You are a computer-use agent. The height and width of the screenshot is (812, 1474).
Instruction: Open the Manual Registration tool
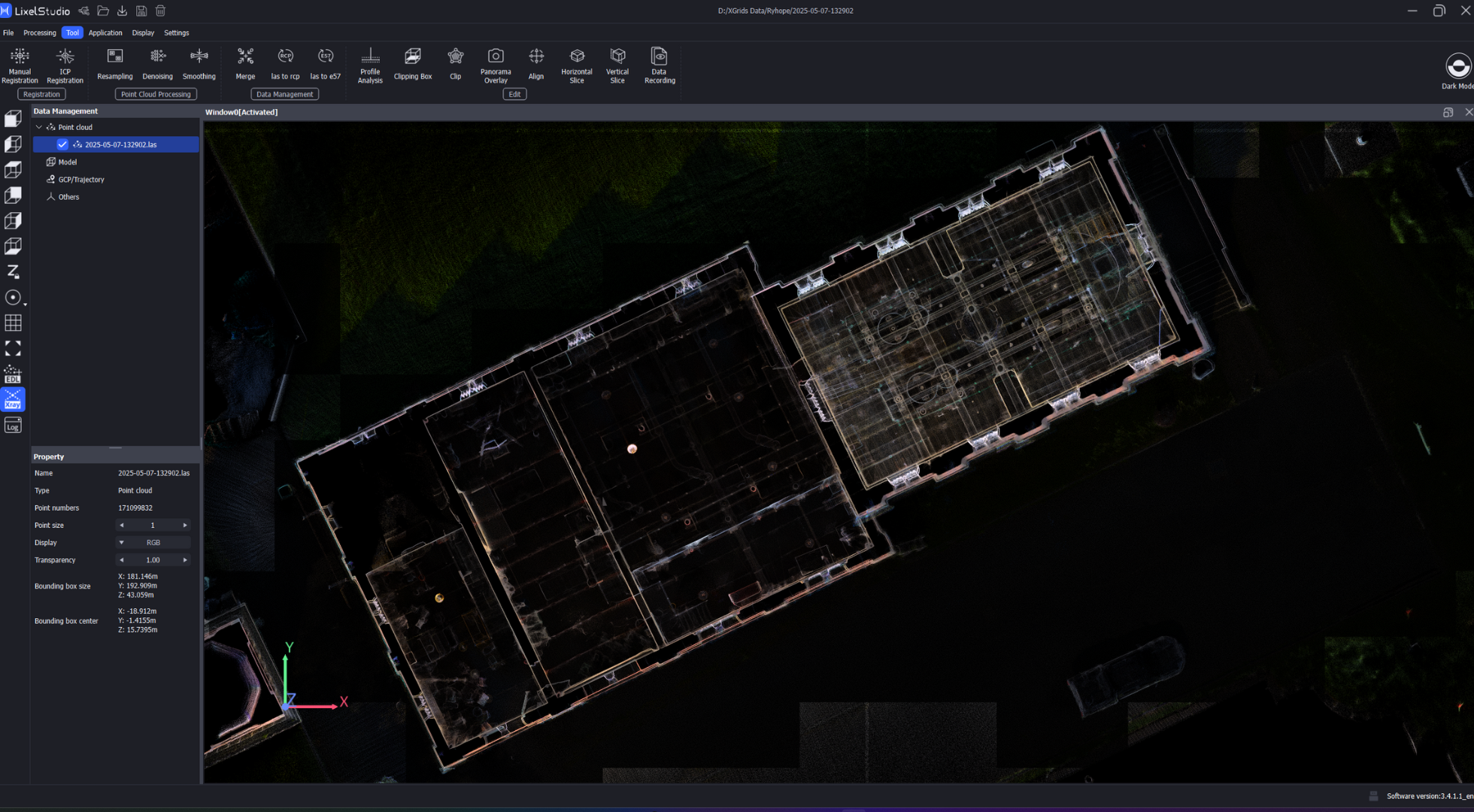[20, 65]
